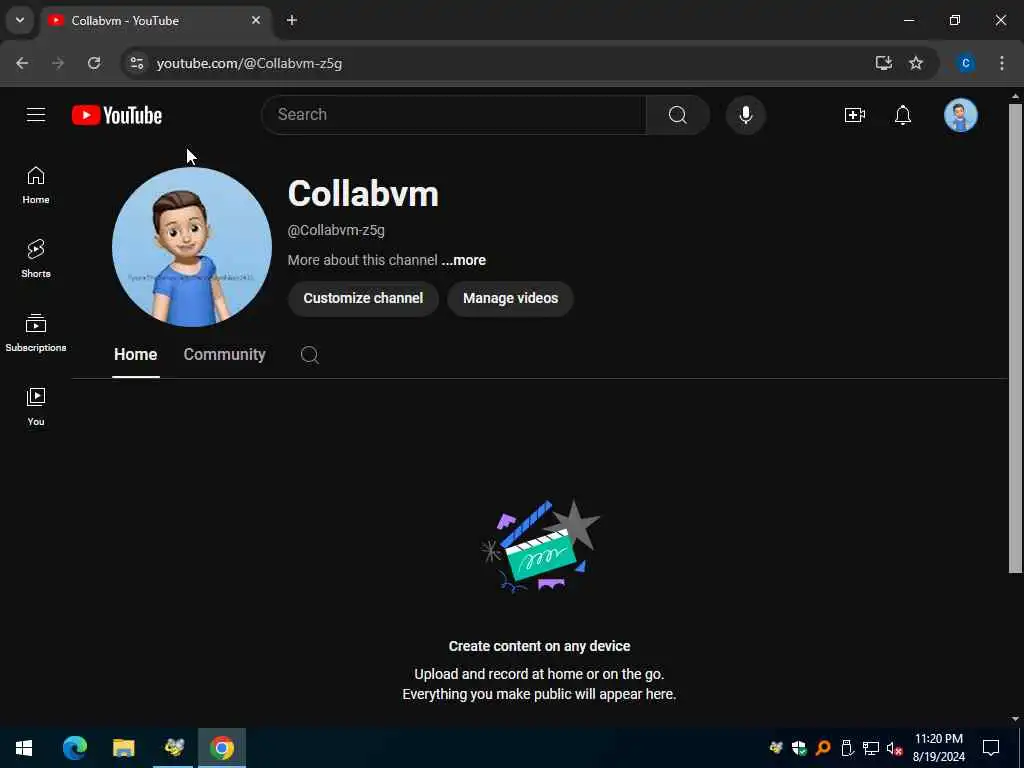Go to Home in the sidebar

click(36, 185)
